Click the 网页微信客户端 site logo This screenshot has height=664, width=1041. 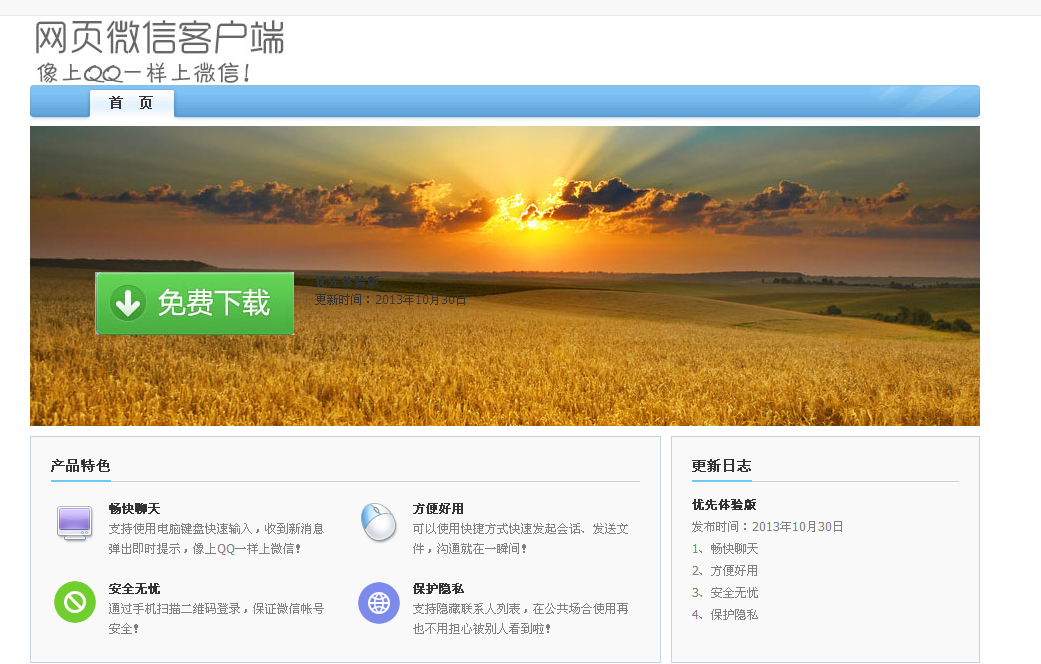tap(159, 37)
